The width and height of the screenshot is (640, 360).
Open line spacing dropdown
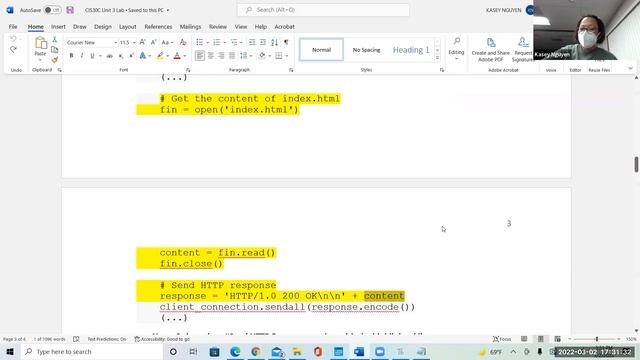[x=246, y=56]
